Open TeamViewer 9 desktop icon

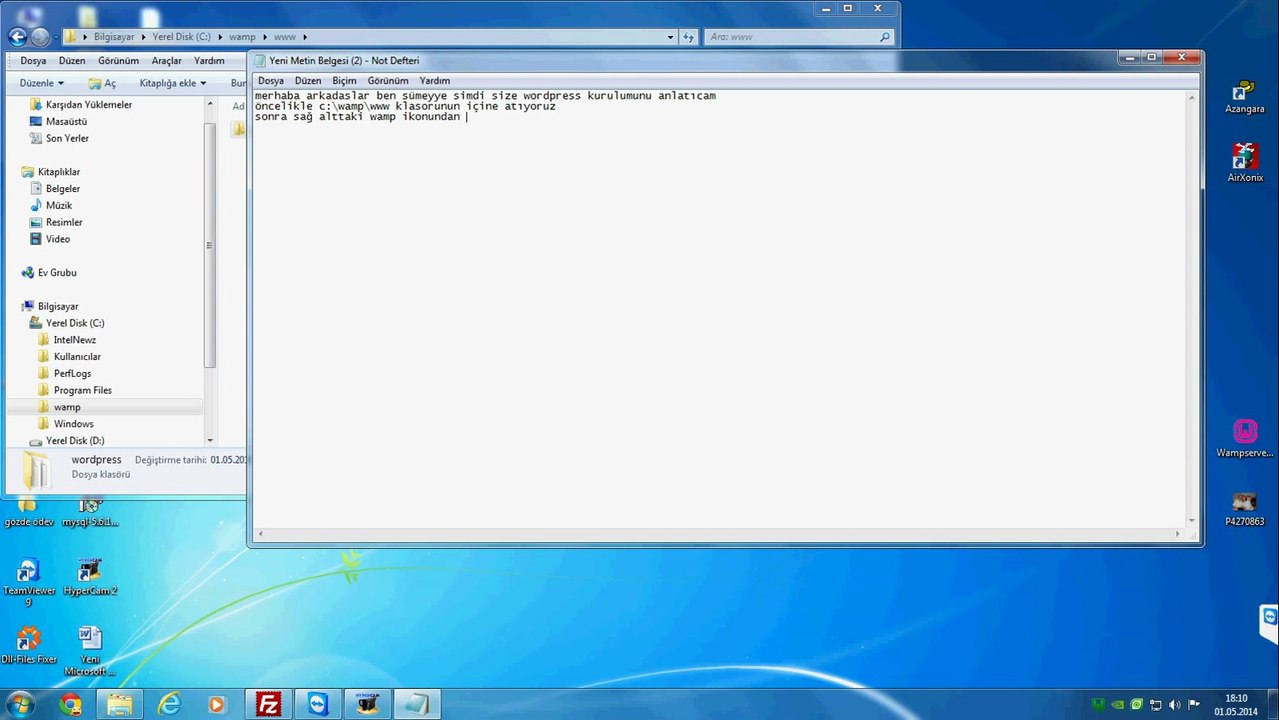pos(29,582)
